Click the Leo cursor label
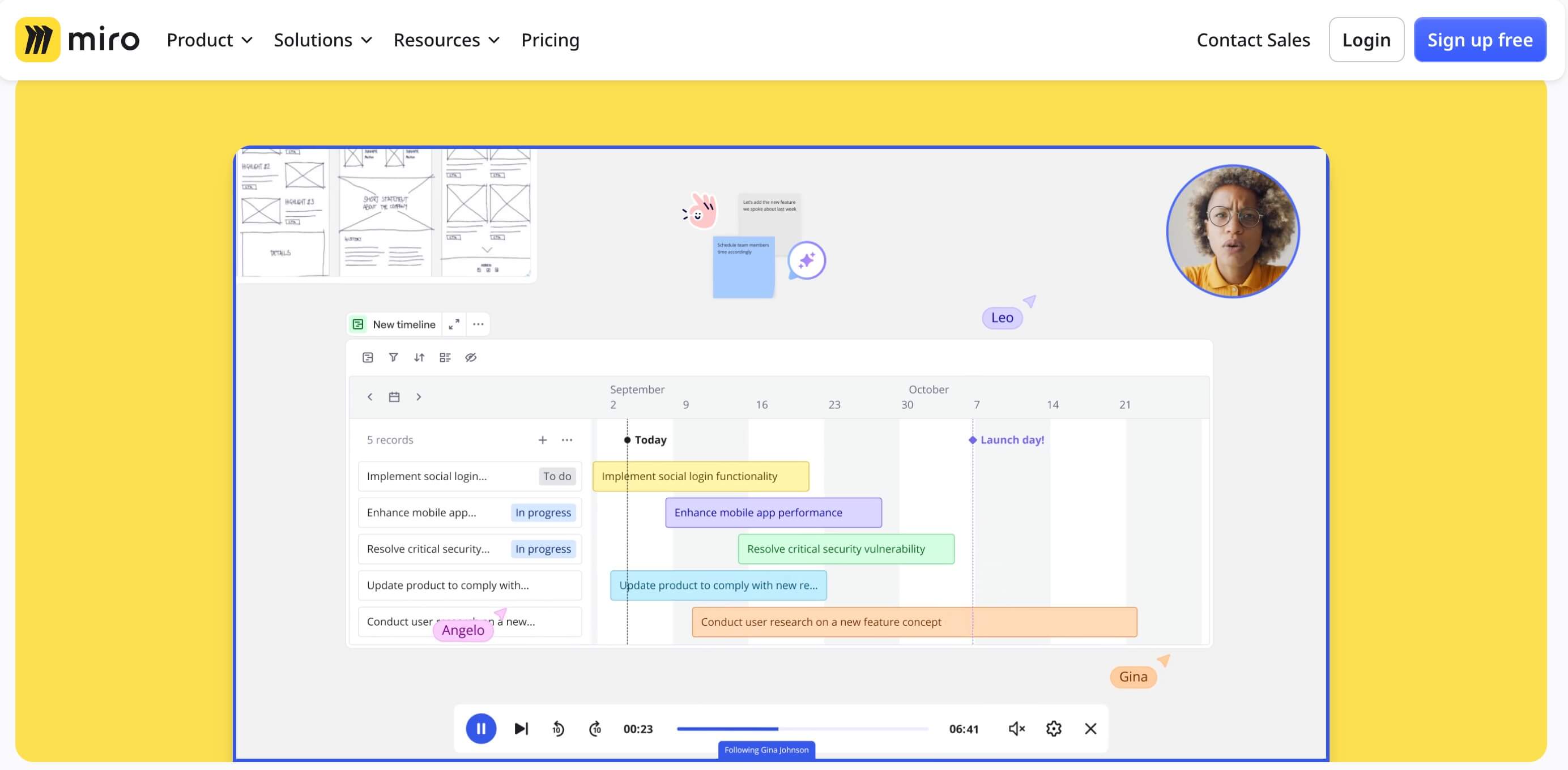The width and height of the screenshot is (1568, 770). point(1002,318)
